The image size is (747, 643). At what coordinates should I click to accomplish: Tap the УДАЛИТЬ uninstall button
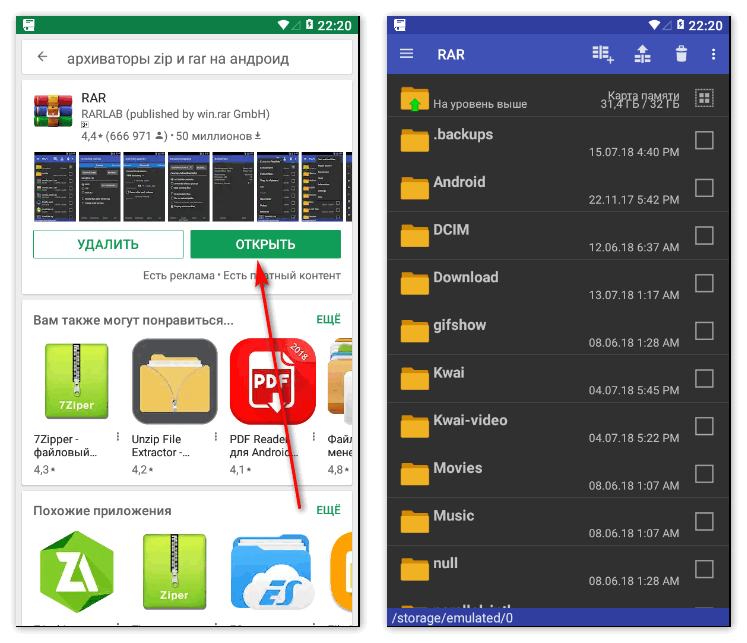[x=108, y=244]
